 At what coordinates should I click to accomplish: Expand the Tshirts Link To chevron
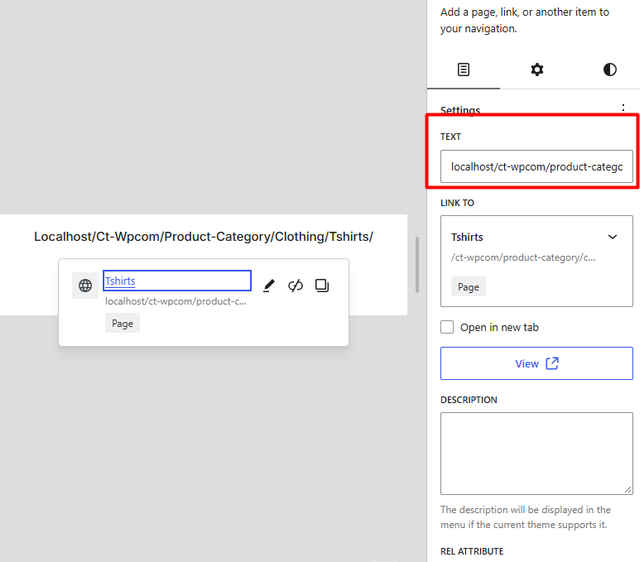point(612,237)
